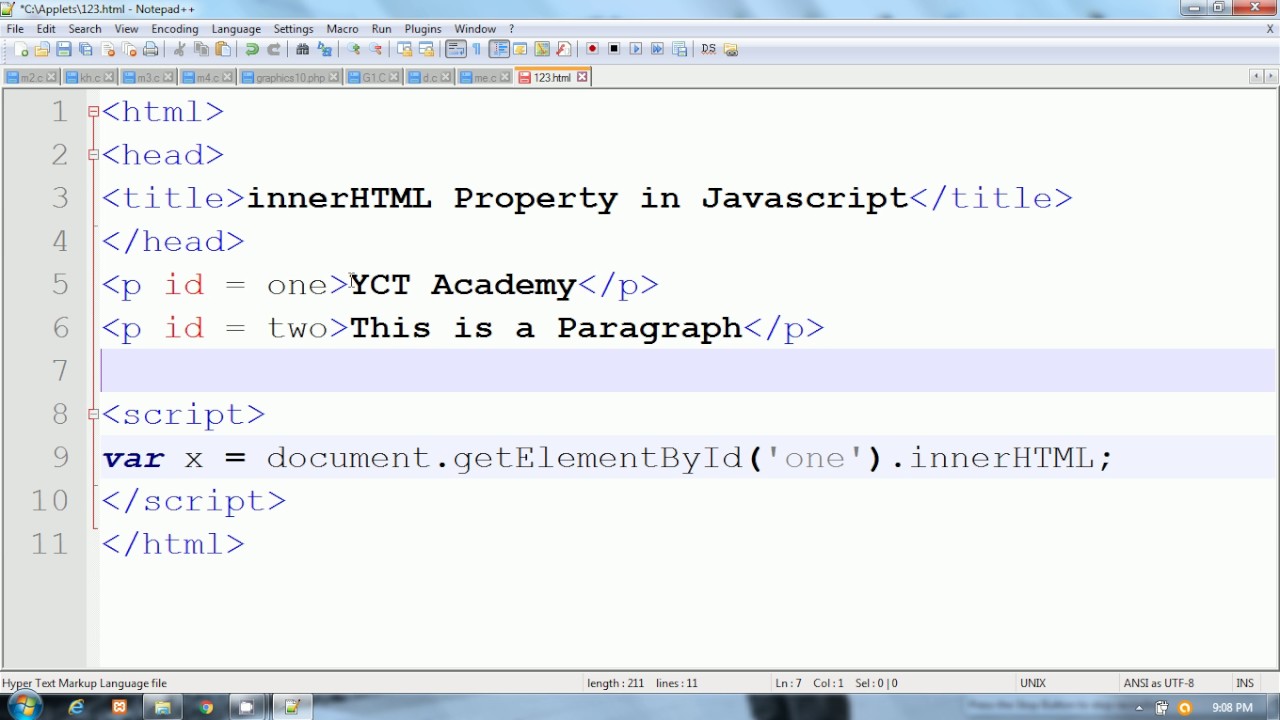Open the Encoding menu

pyautogui.click(x=175, y=29)
